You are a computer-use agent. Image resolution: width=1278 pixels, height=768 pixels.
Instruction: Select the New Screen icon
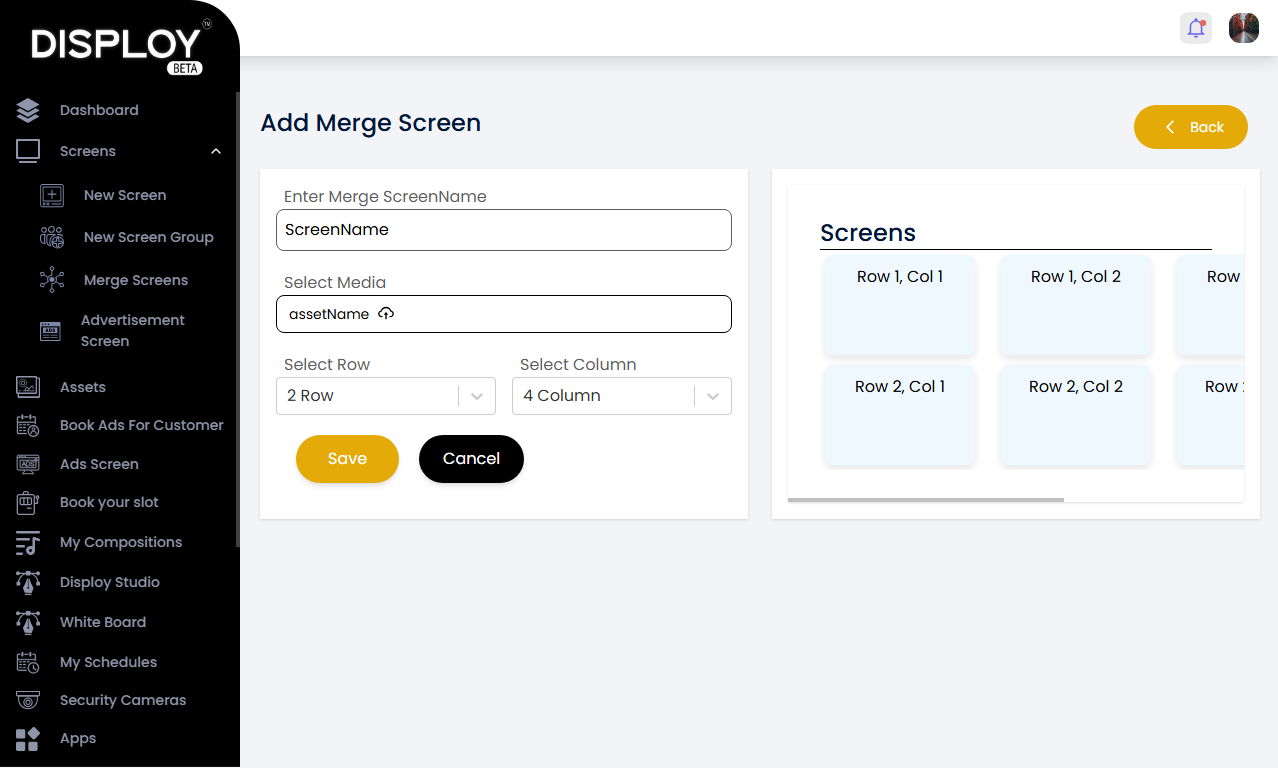point(50,195)
